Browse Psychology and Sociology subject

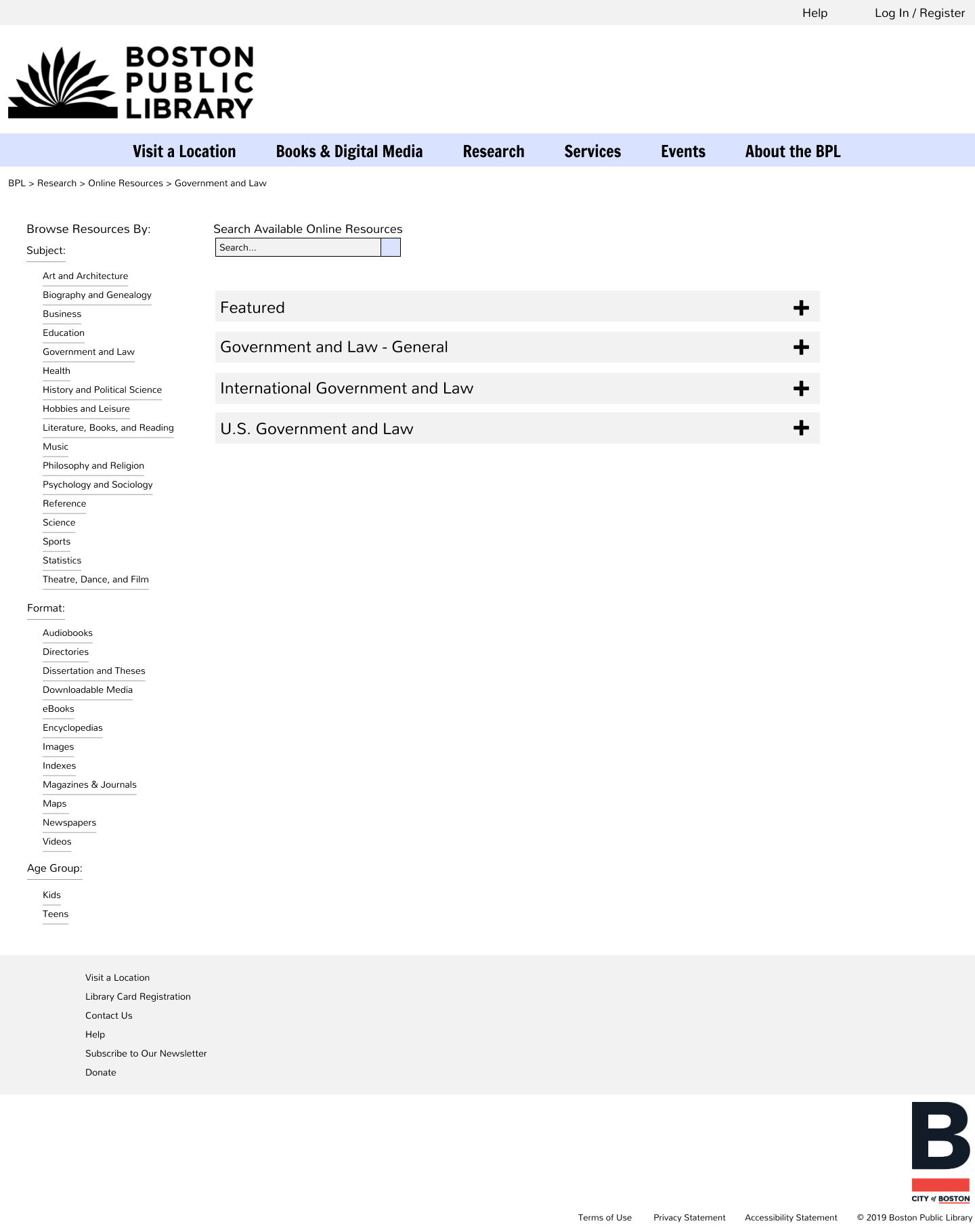97,484
